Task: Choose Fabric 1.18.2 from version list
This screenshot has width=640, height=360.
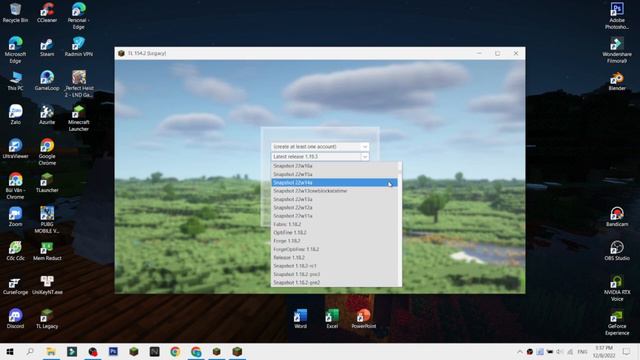Action: click(x=334, y=224)
